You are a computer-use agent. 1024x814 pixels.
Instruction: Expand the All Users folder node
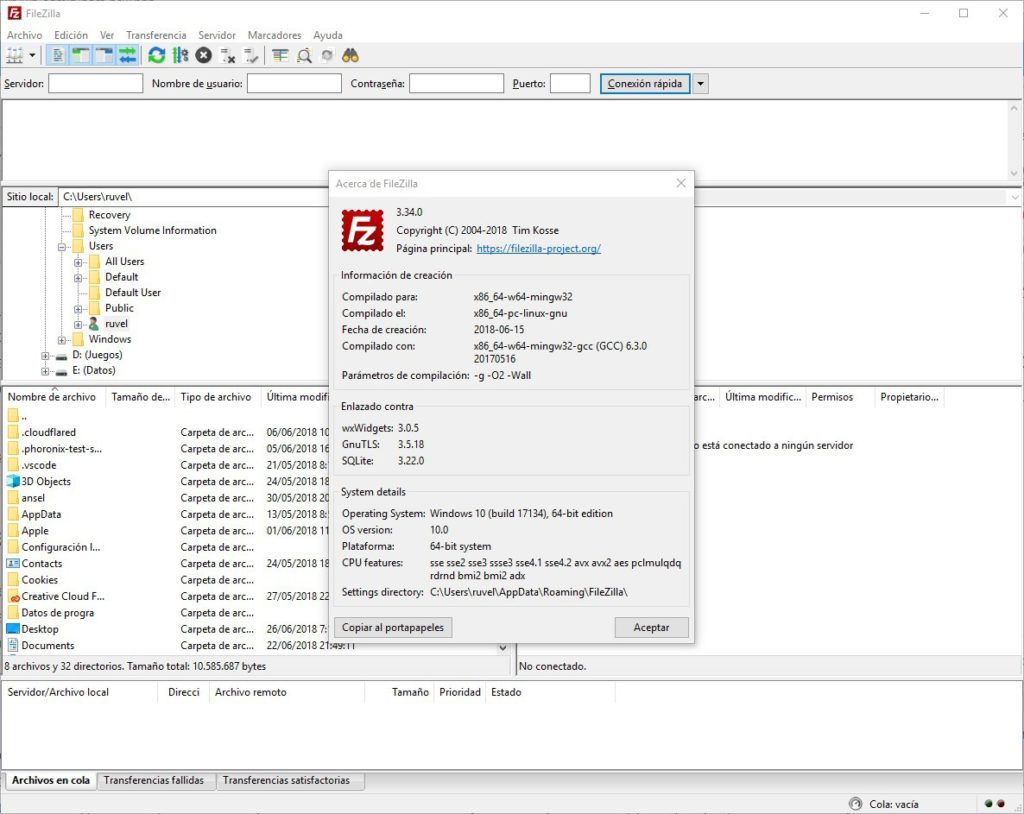click(78, 263)
